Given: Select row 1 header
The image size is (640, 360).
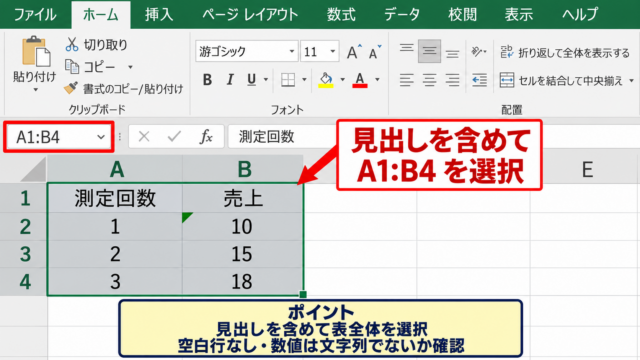Looking at the screenshot, I should click(x=24, y=198).
